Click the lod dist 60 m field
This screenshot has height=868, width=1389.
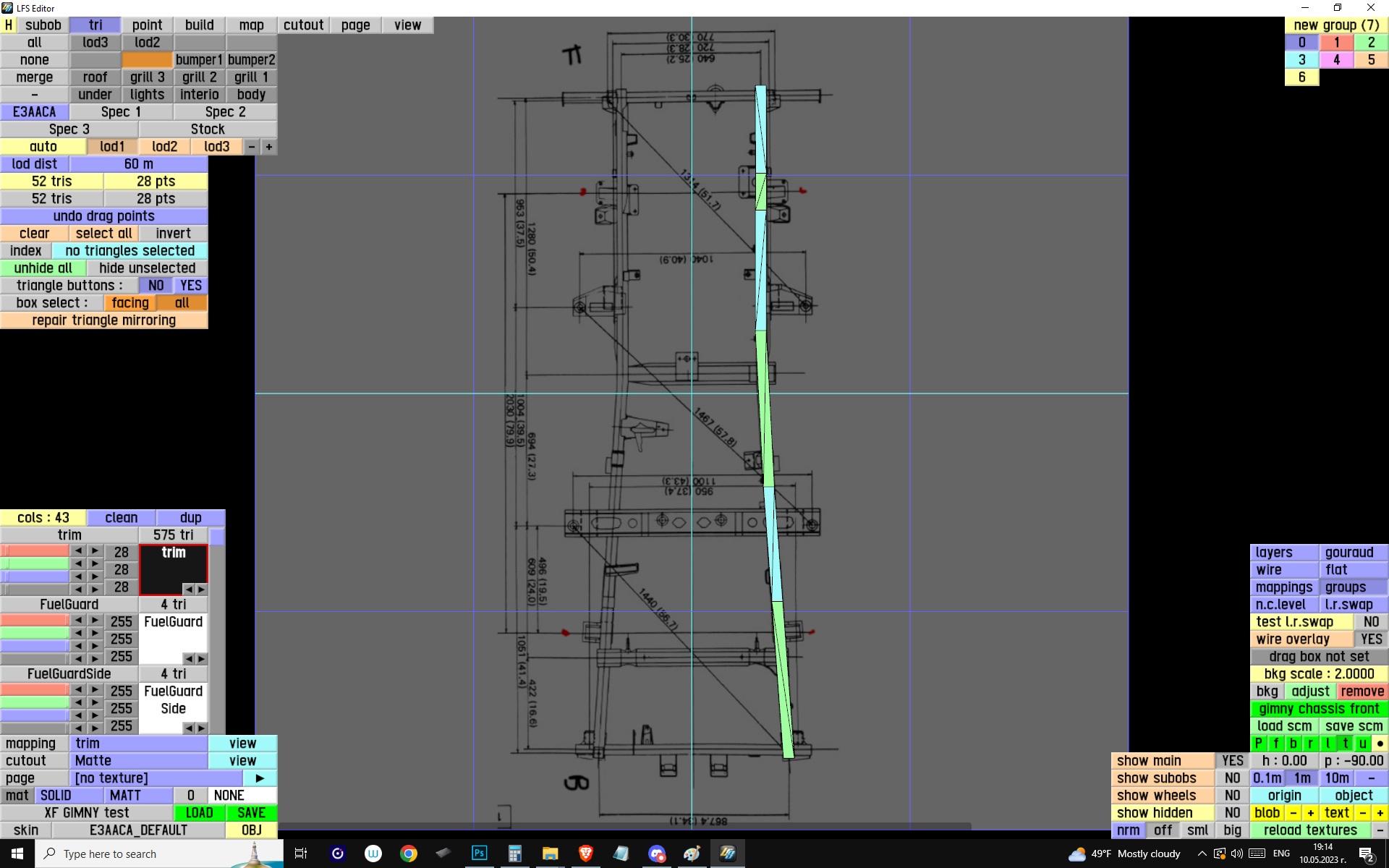point(138,164)
